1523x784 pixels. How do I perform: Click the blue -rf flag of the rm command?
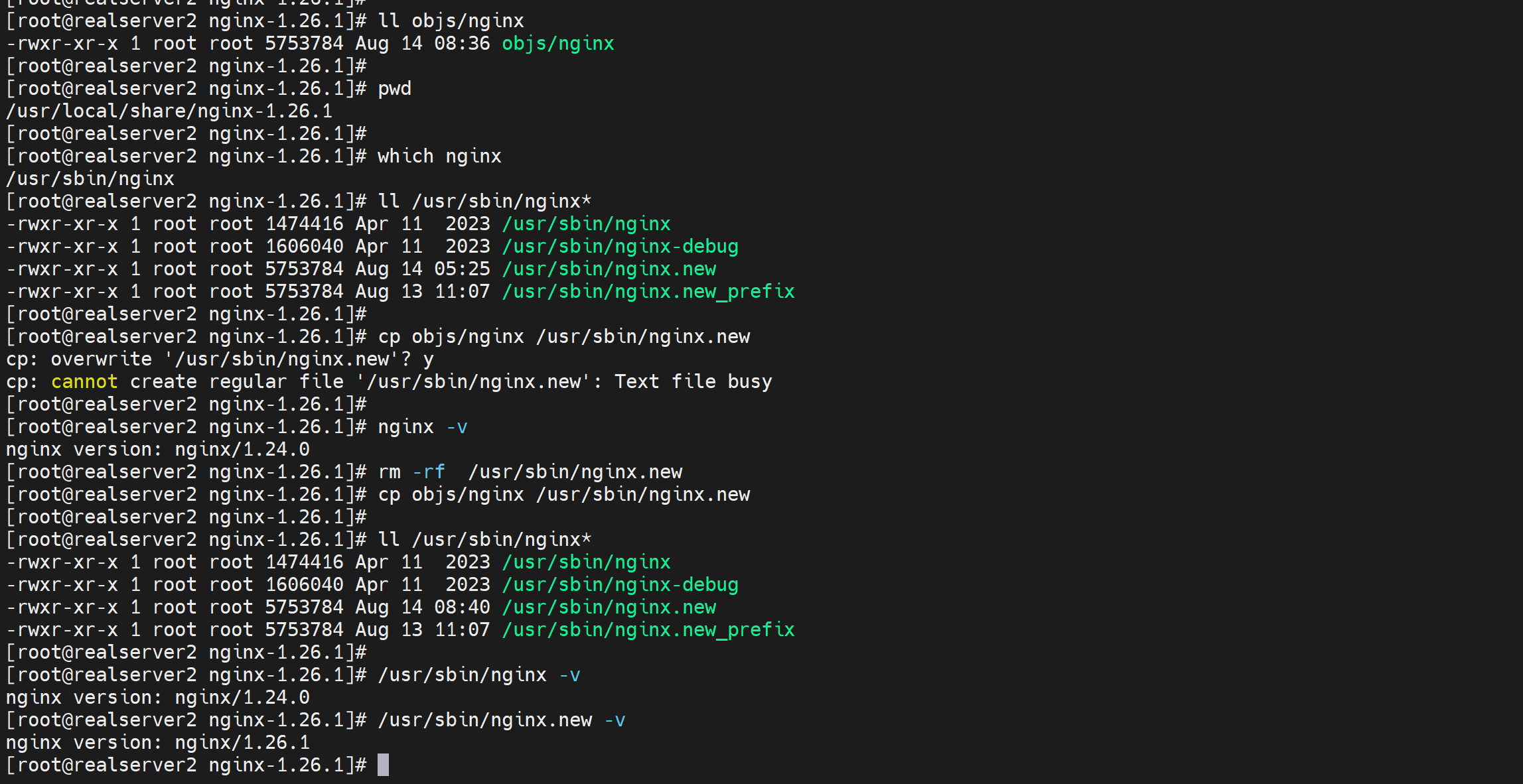pyautogui.click(x=428, y=472)
